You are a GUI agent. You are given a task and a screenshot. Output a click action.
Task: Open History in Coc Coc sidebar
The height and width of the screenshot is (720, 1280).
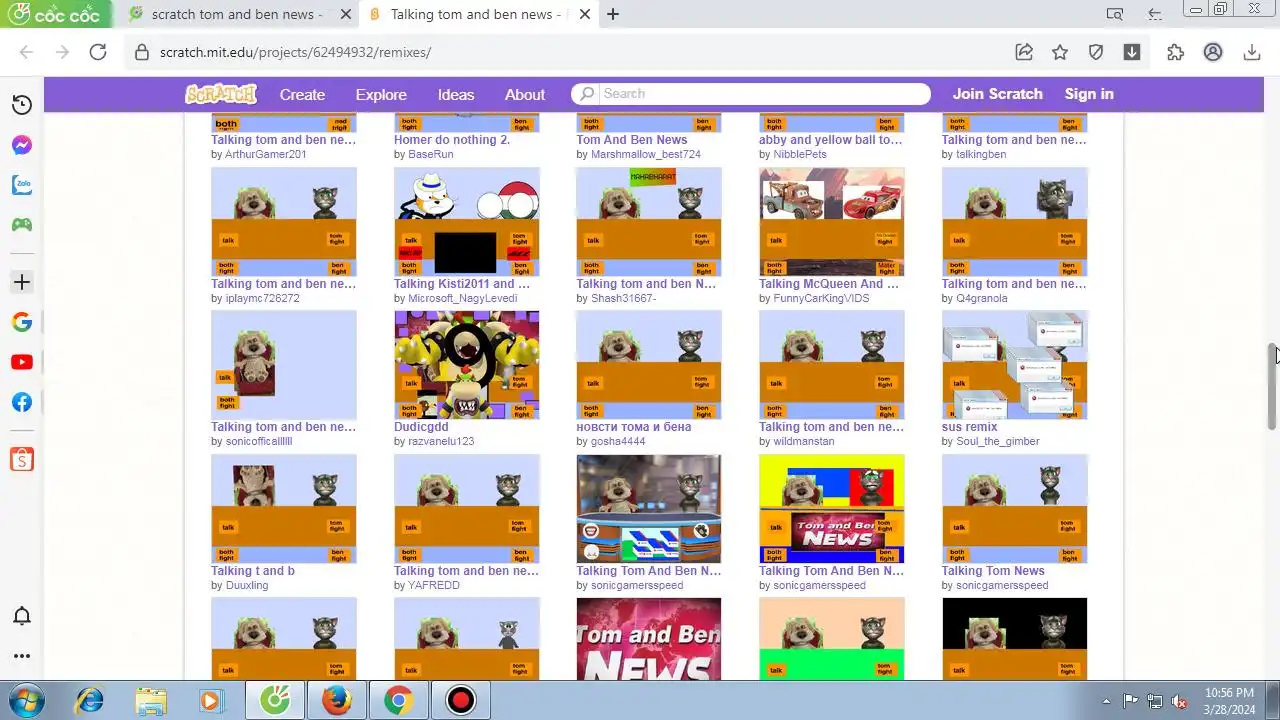(22, 105)
